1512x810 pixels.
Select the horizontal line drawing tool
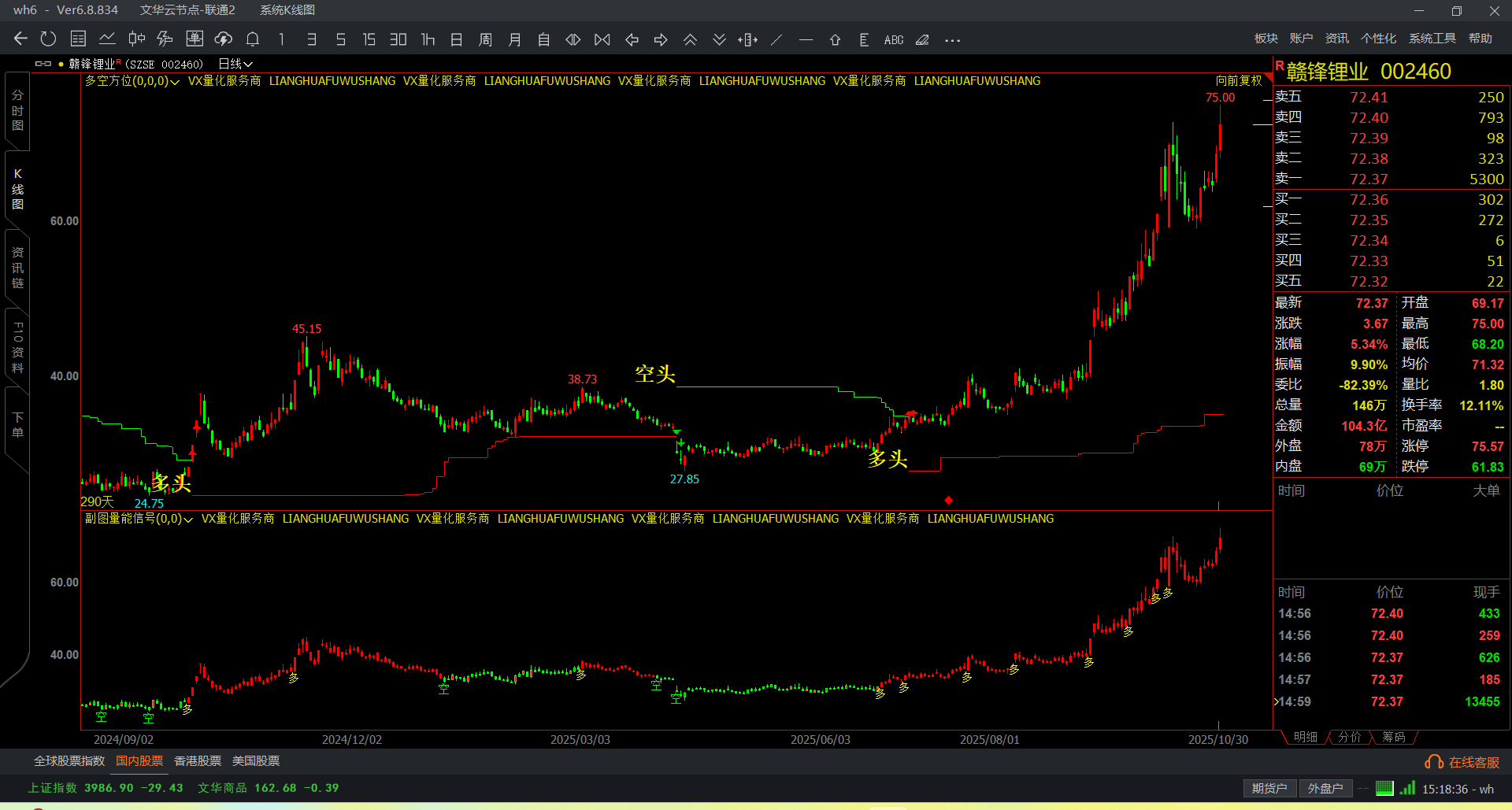[806, 39]
